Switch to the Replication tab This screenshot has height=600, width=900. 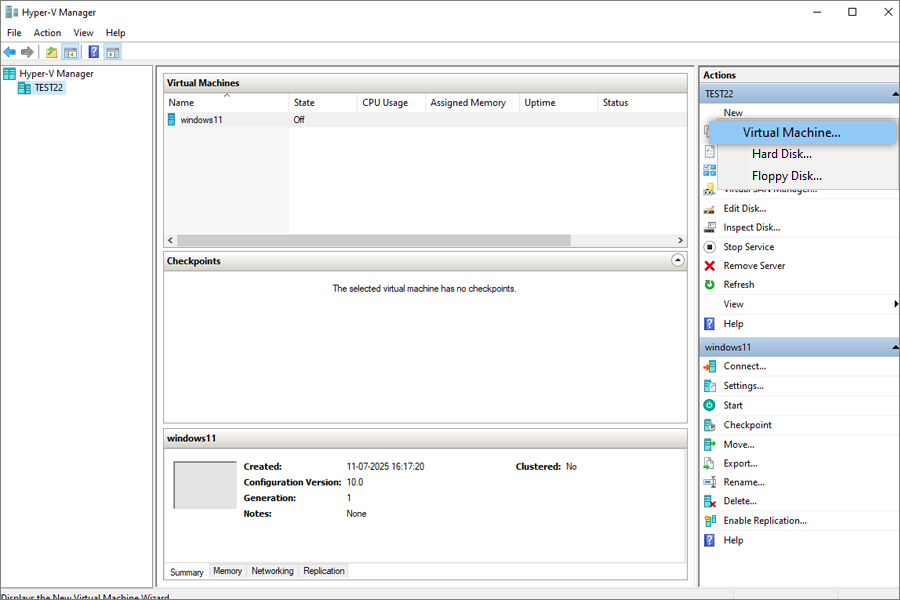tap(324, 571)
